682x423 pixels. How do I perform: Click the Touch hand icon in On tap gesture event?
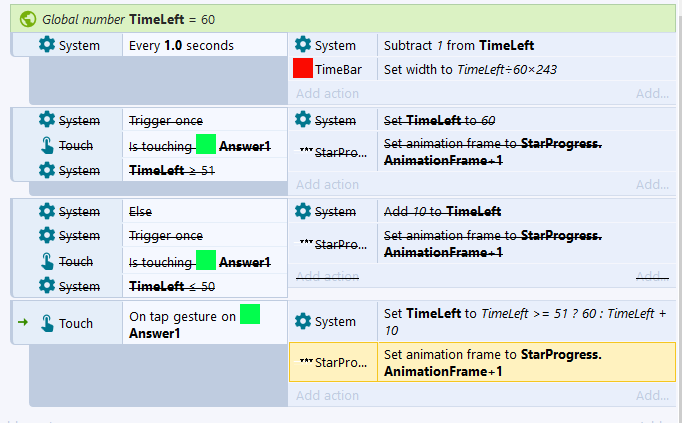pos(47,323)
